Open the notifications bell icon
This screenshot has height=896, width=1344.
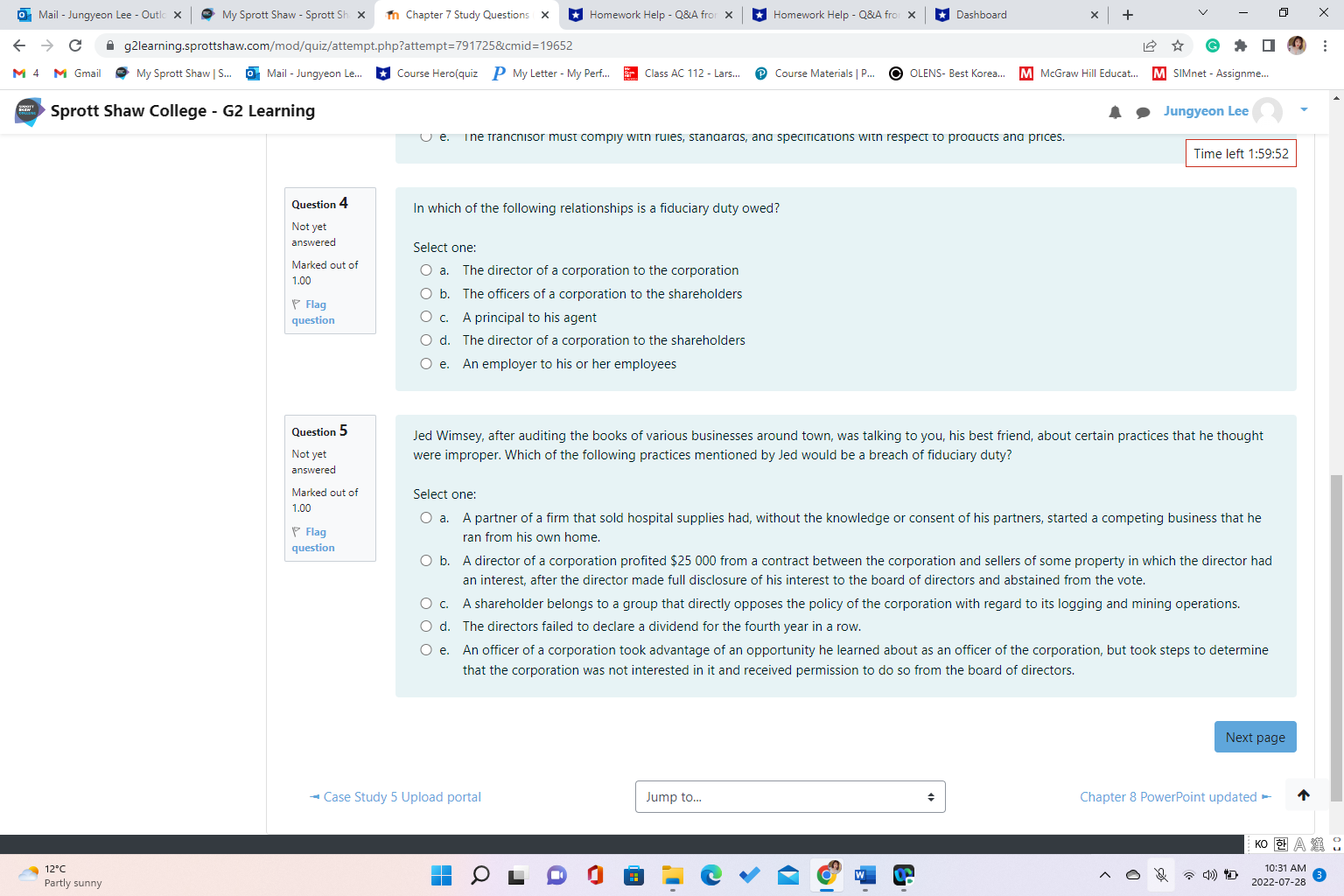click(x=1115, y=112)
